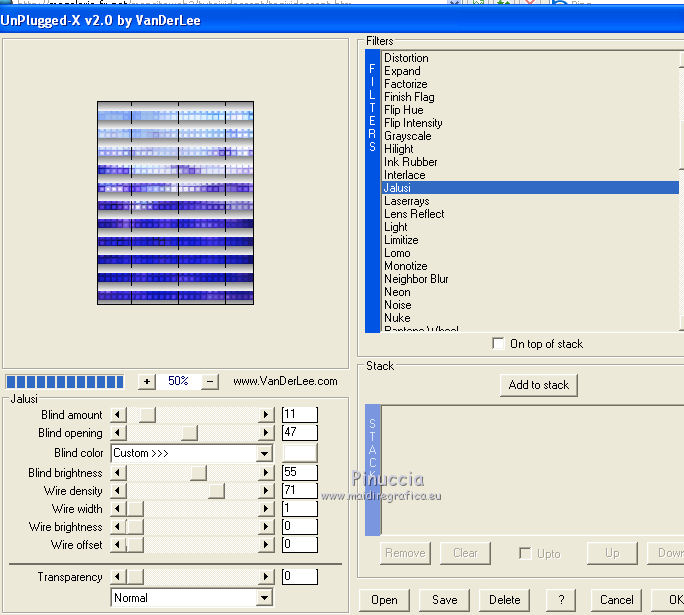
Task: Open the custom Blind color swatch
Action: pyautogui.click(x=300, y=453)
